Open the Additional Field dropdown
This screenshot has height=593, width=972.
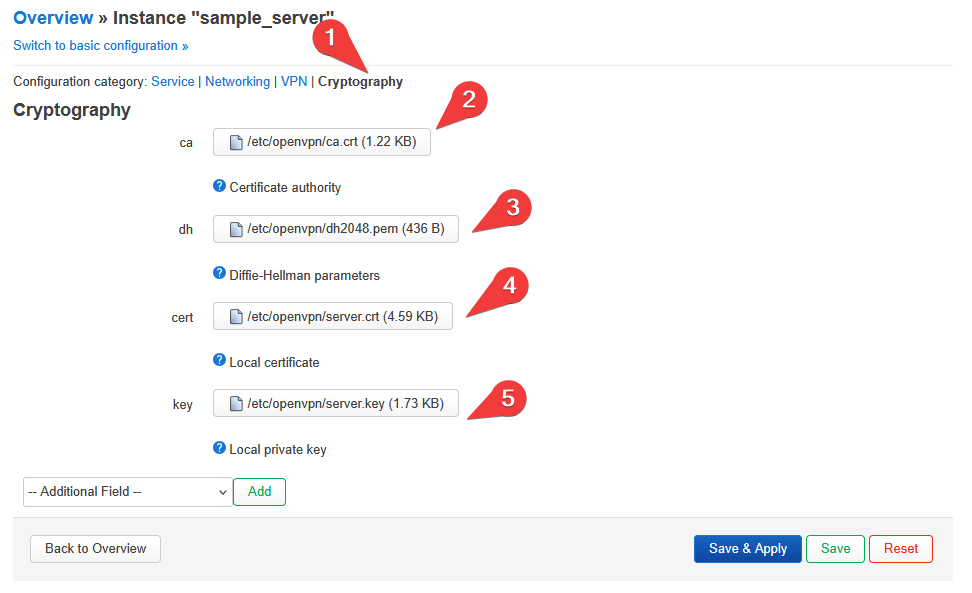pyautogui.click(x=128, y=492)
